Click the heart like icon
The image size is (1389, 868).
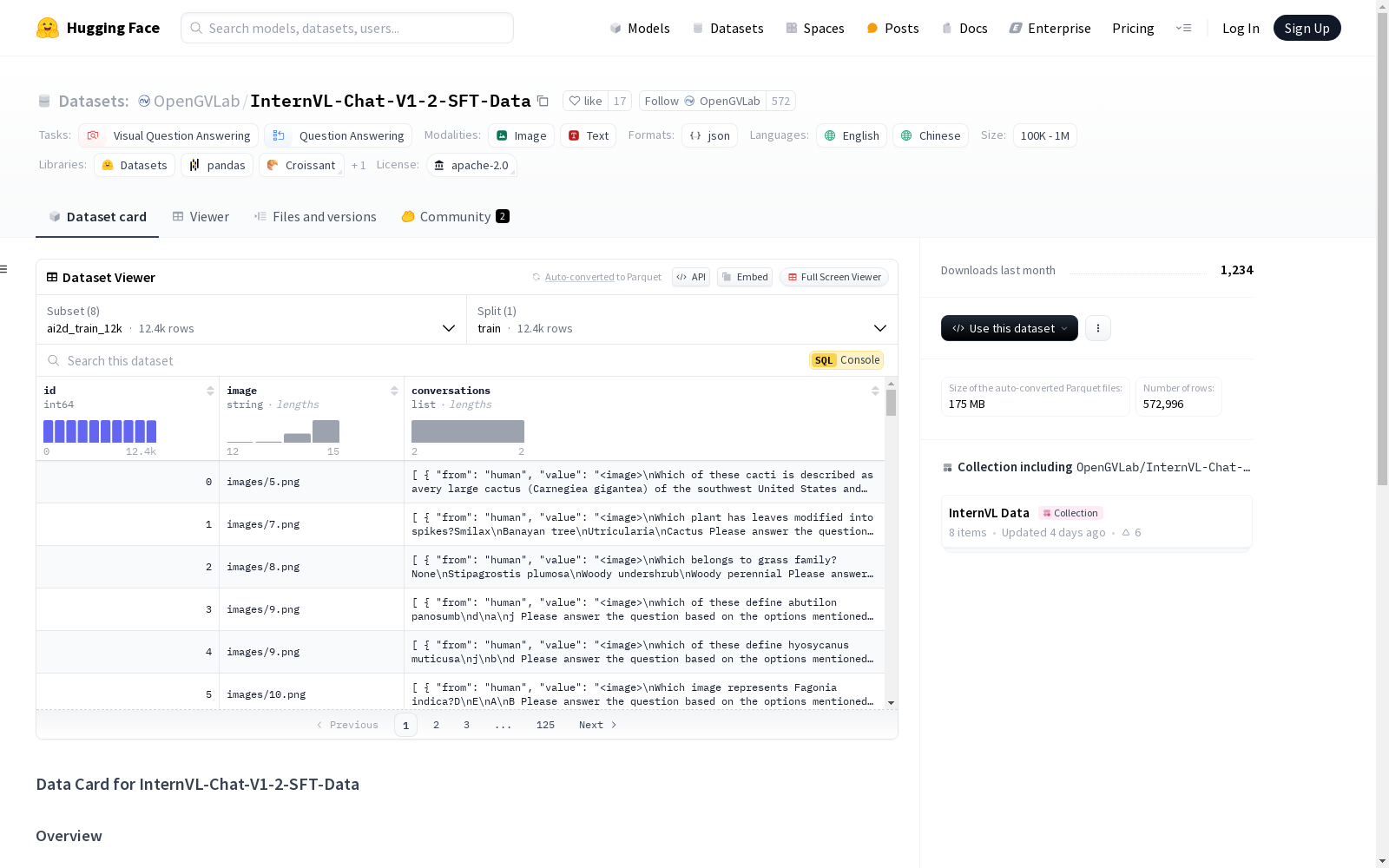point(574,101)
